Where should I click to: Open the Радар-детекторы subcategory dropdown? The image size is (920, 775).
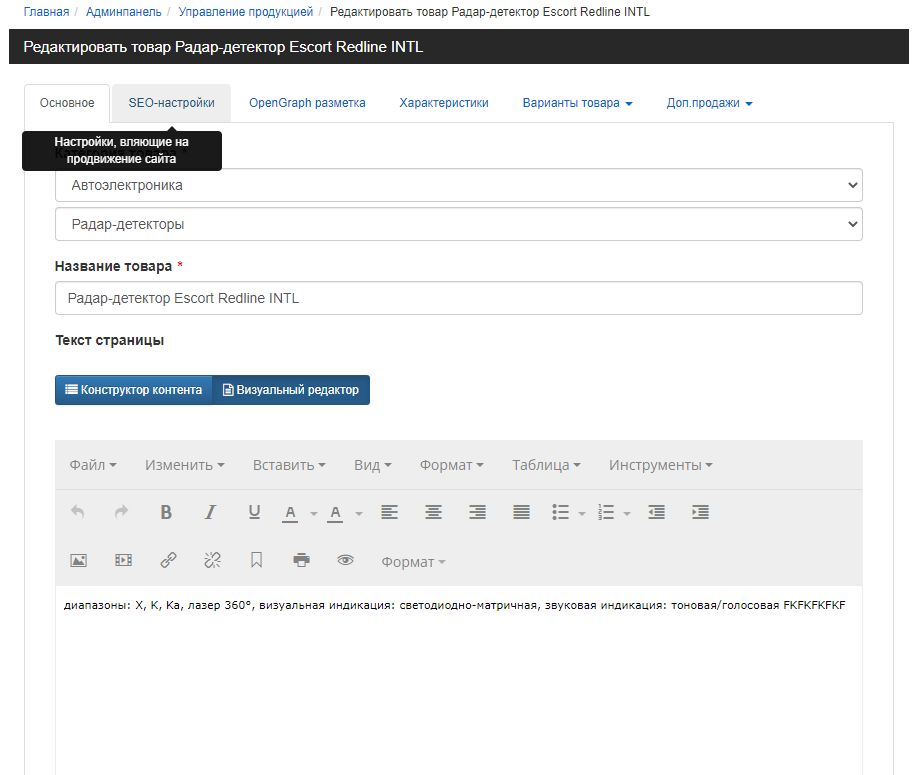[459, 224]
